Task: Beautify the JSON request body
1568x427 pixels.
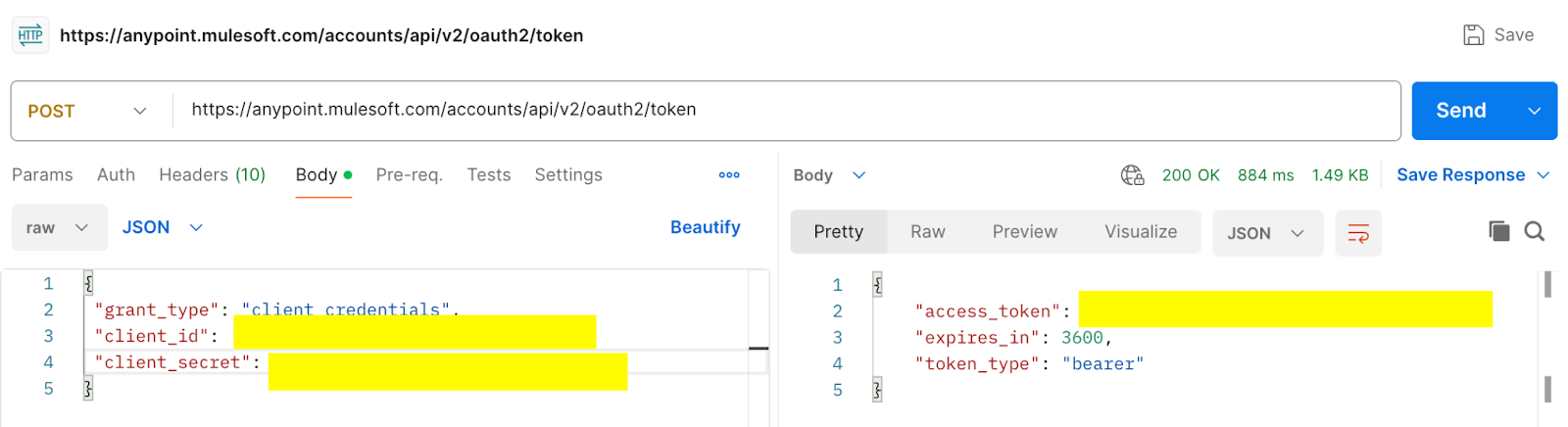Action: point(705,227)
